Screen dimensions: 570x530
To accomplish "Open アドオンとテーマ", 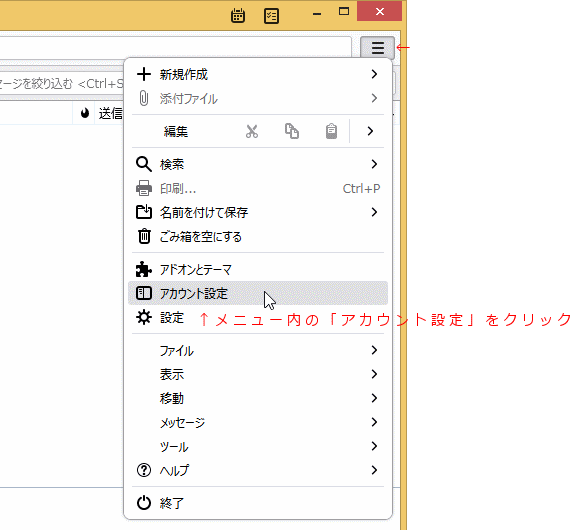I will 258,269.
